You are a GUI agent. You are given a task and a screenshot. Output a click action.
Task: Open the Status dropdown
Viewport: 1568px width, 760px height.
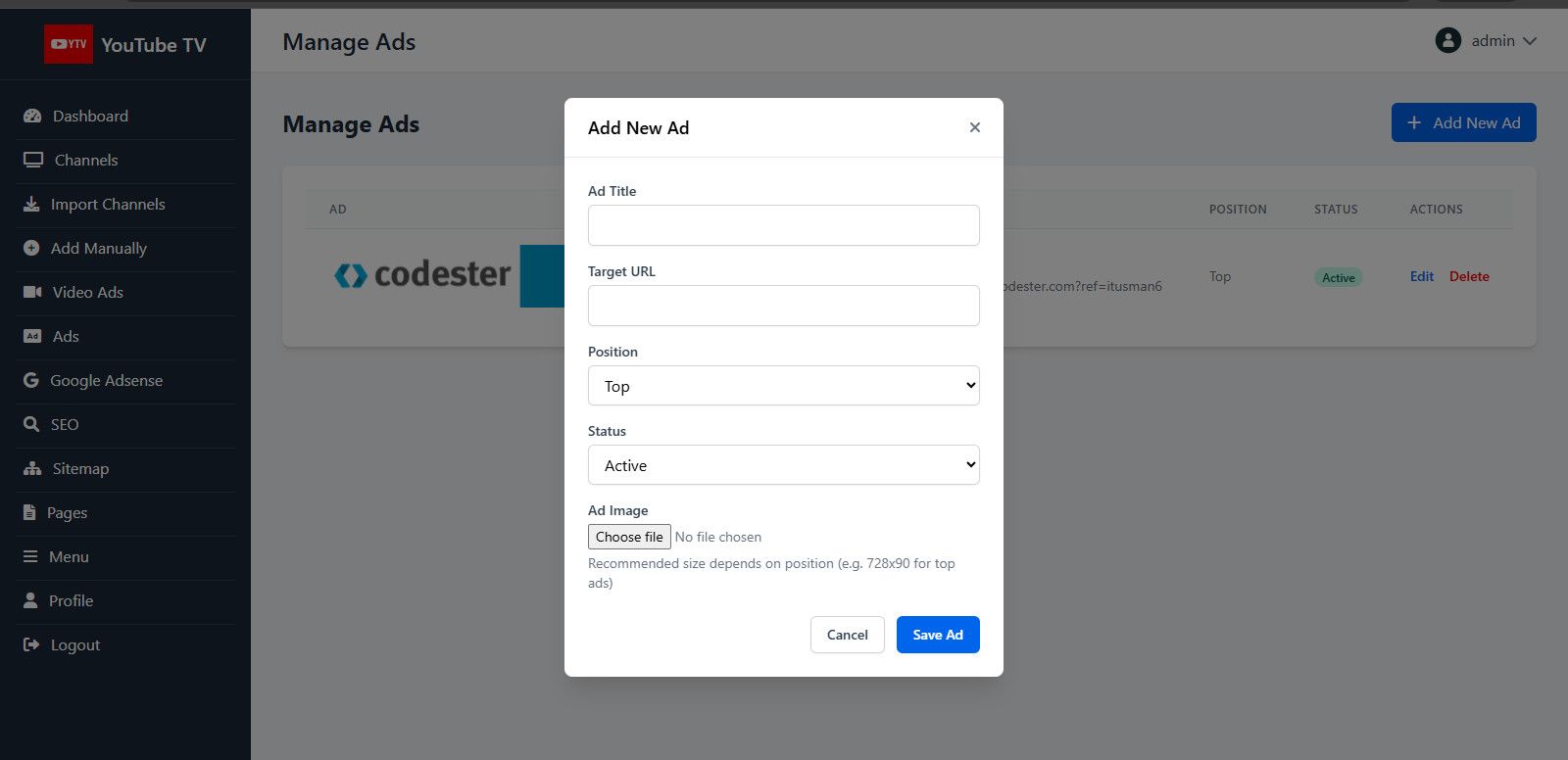coord(783,465)
